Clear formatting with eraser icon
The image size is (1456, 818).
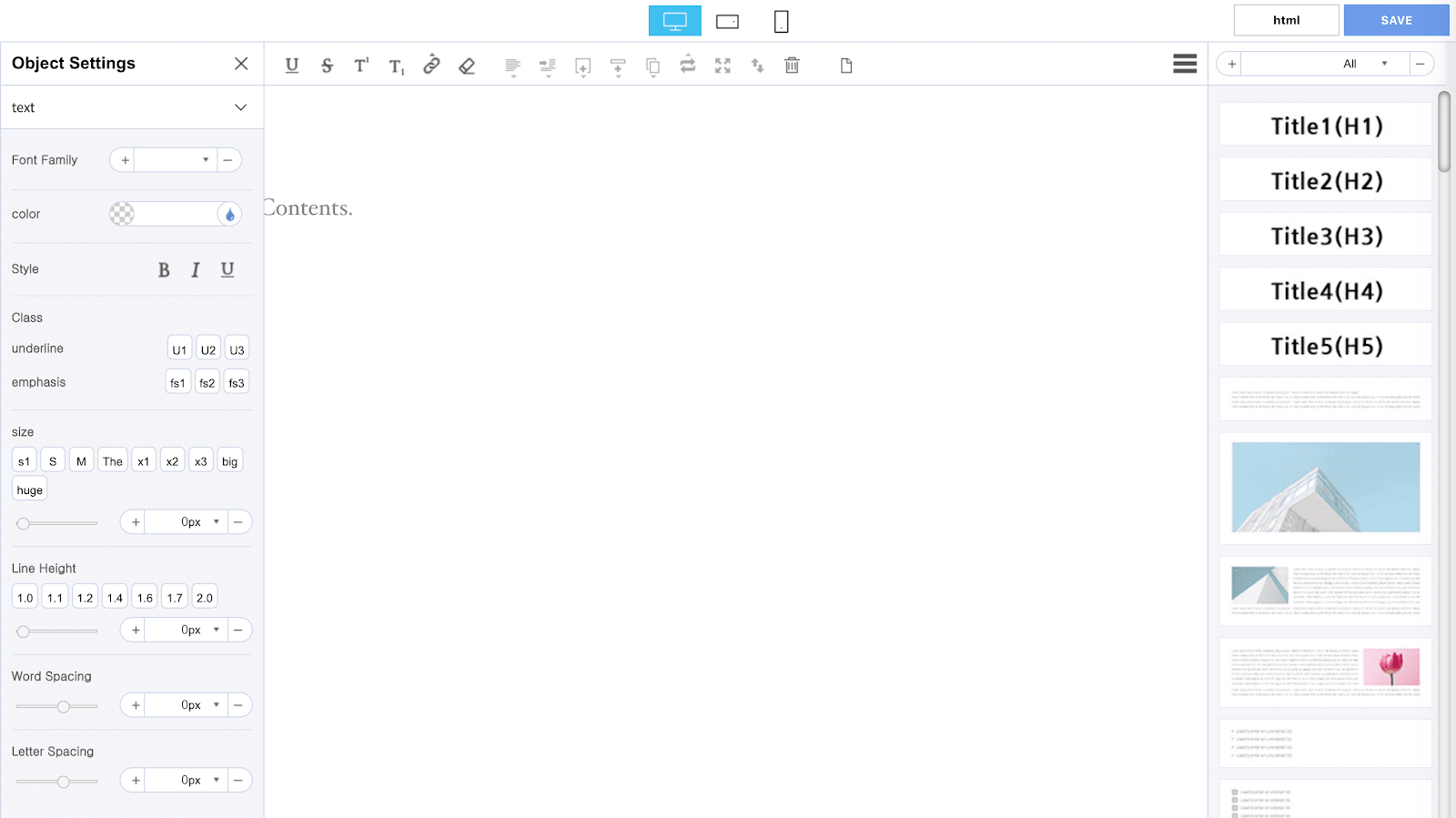(x=467, y=66)
